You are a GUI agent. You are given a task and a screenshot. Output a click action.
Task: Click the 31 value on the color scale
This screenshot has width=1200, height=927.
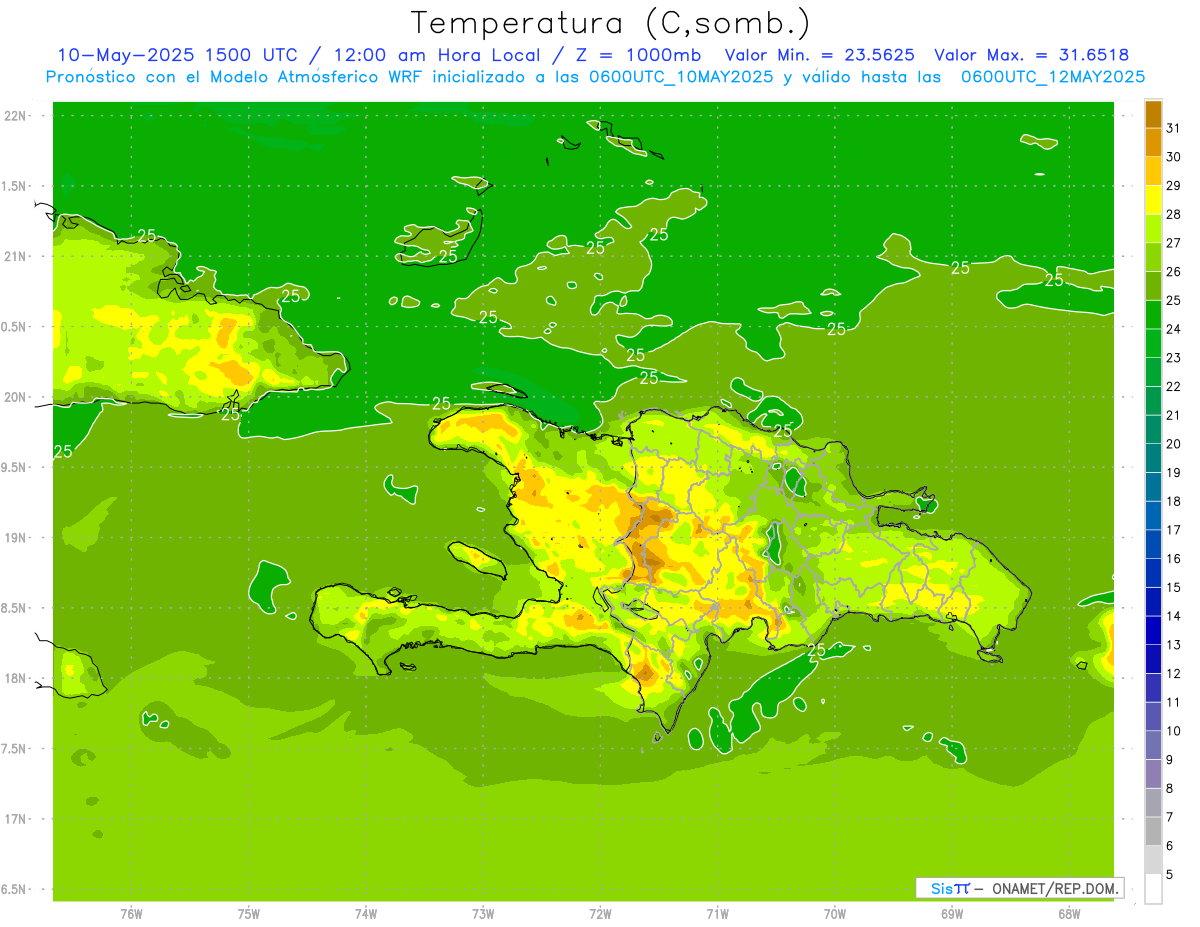(x=1173, y=128)
